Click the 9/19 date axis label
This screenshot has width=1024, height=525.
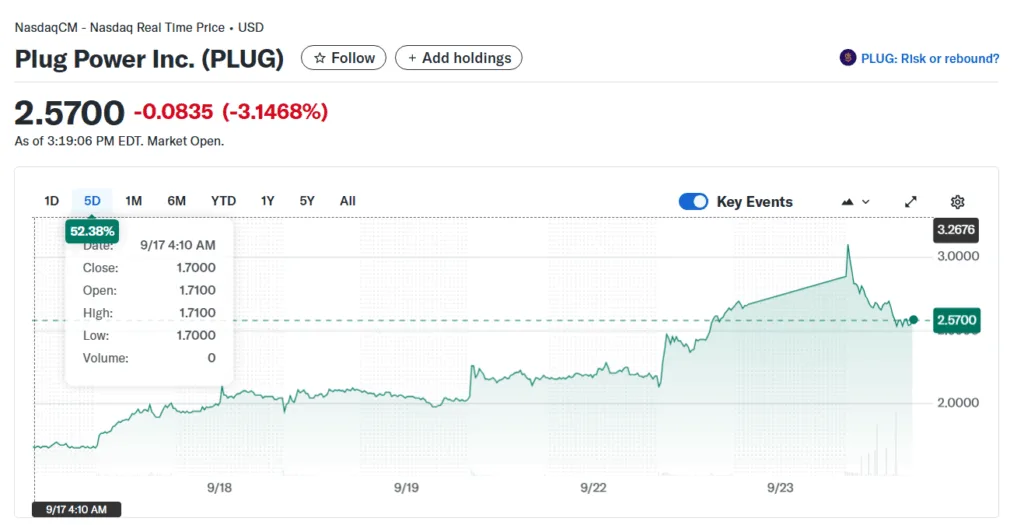point(406,488)
